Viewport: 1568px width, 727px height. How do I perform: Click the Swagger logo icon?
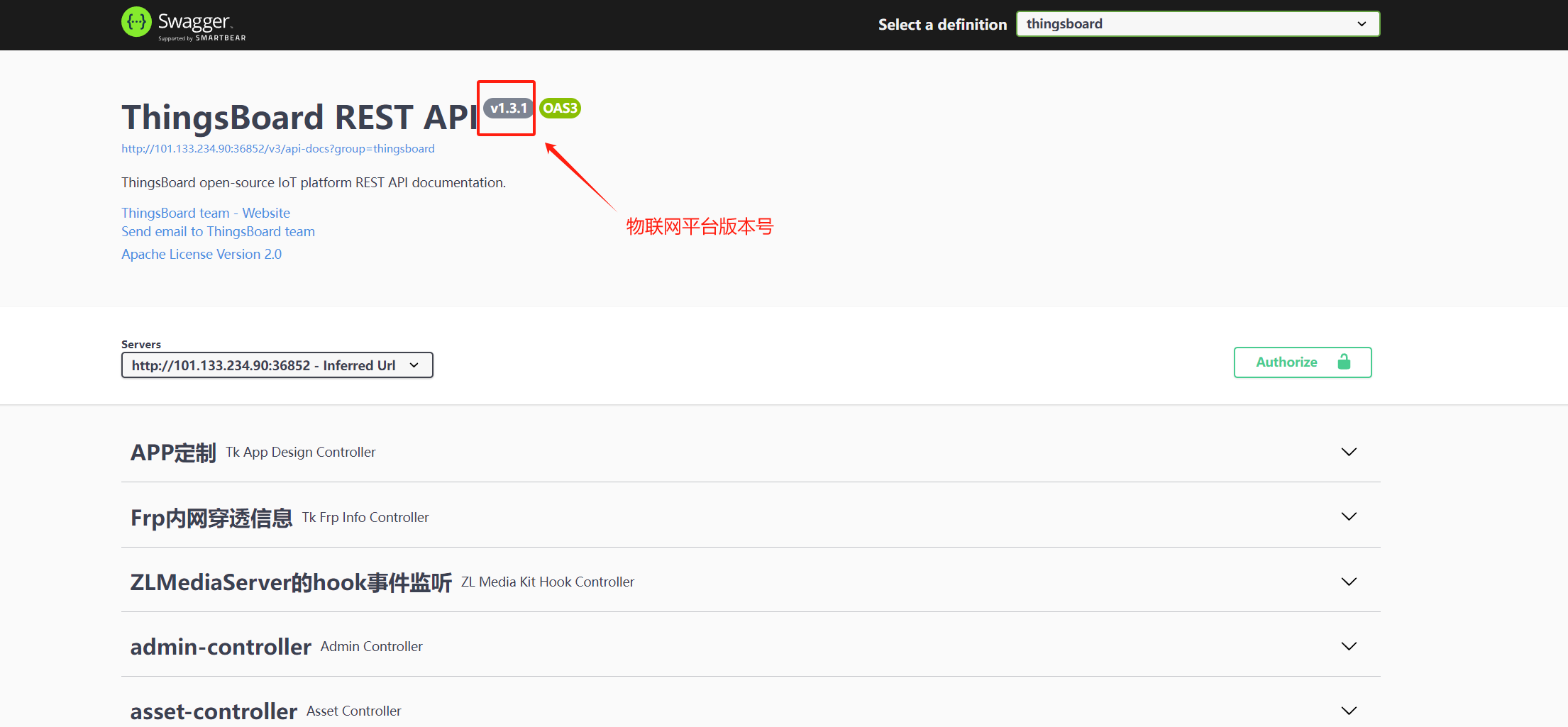[136, 23]
